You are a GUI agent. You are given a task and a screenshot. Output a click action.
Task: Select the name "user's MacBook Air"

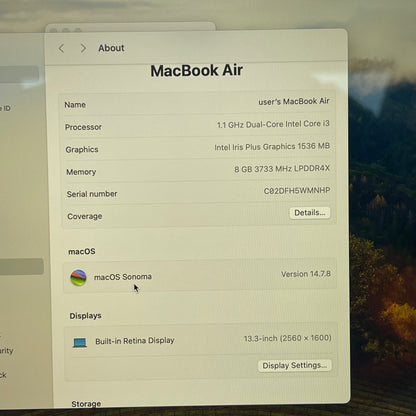(x=294, y=101)
